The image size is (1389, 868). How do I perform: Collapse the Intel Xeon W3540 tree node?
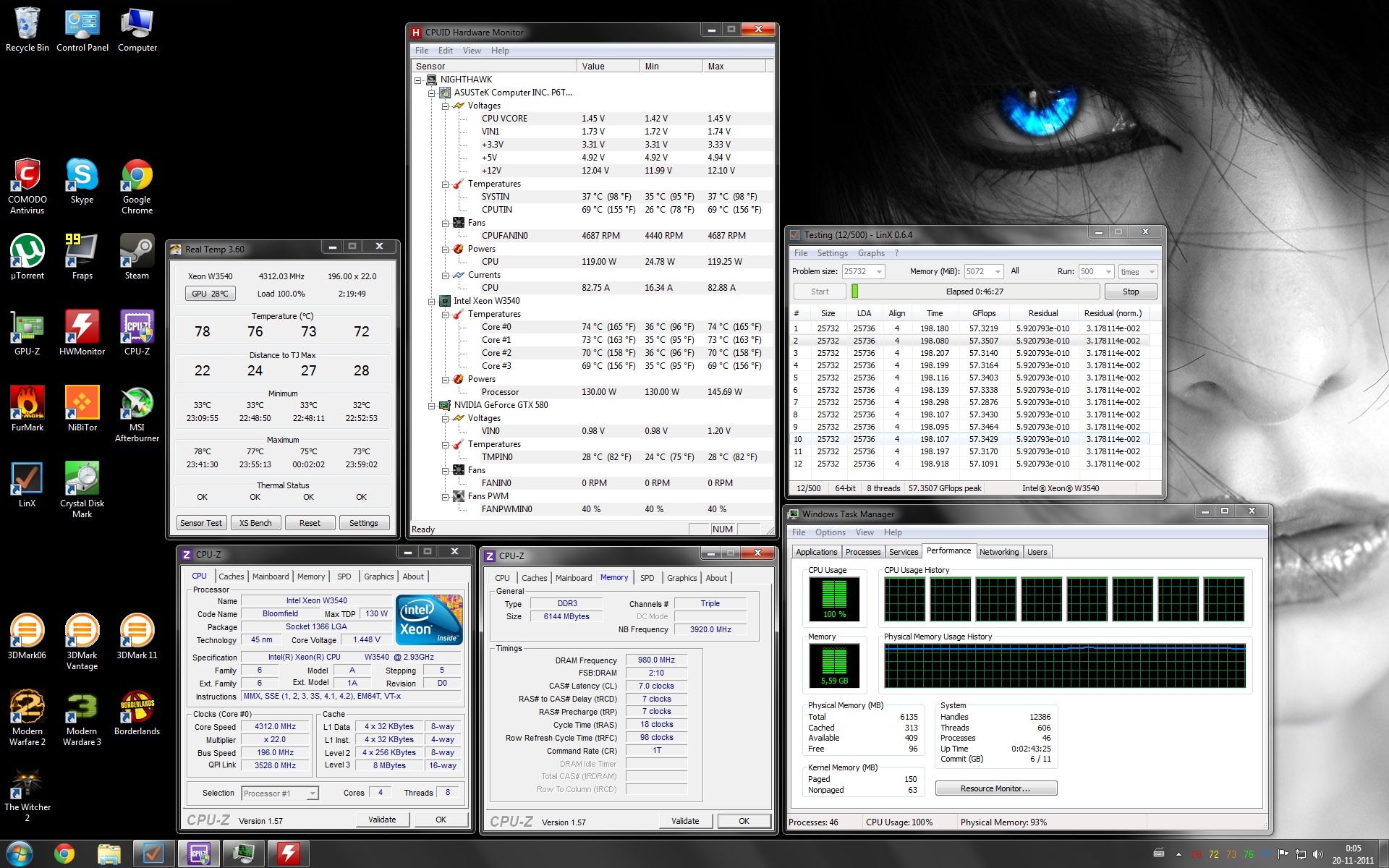[x=432, y=301]
